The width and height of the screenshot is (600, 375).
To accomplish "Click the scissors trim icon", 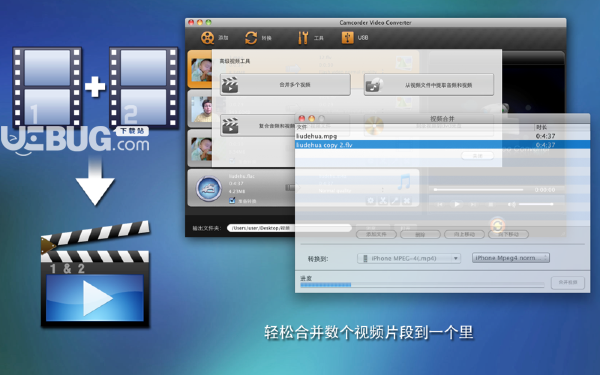I will [383, 201].
